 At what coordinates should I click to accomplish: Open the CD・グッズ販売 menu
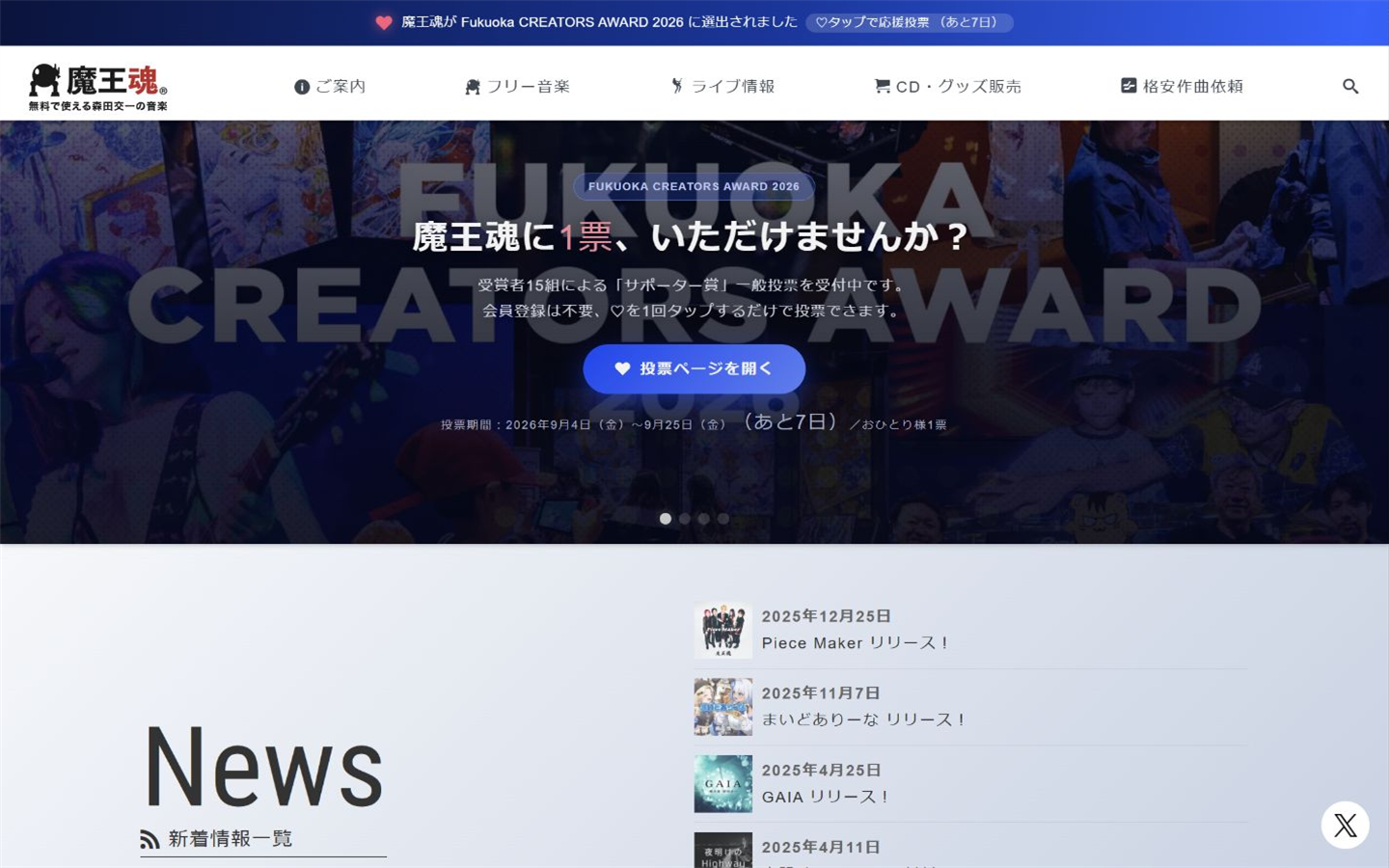pyautogui.click(x=947, y=87)
